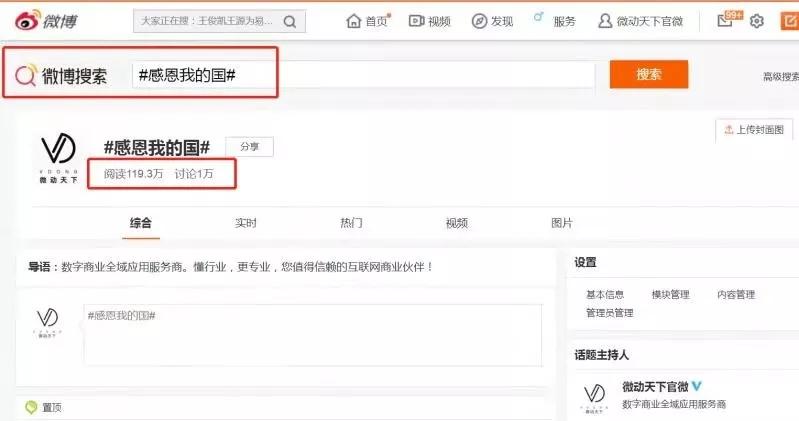The height and width of the screenshot is (421, 799).
Task: Click the topic avatar next to #感恩我的国# title
Action: (x=59, y=157)
